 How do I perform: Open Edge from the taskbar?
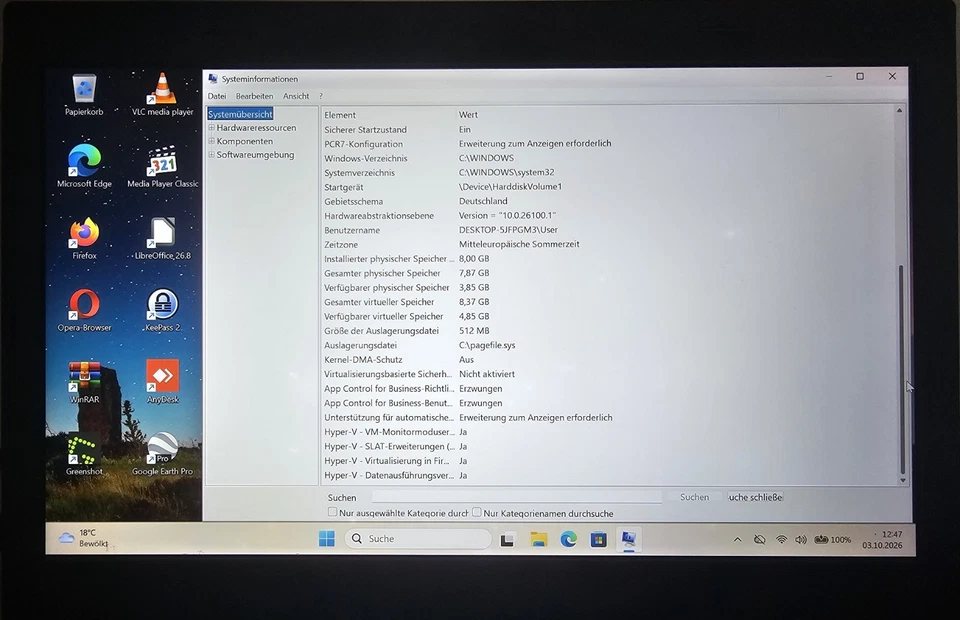click(569, 539)
